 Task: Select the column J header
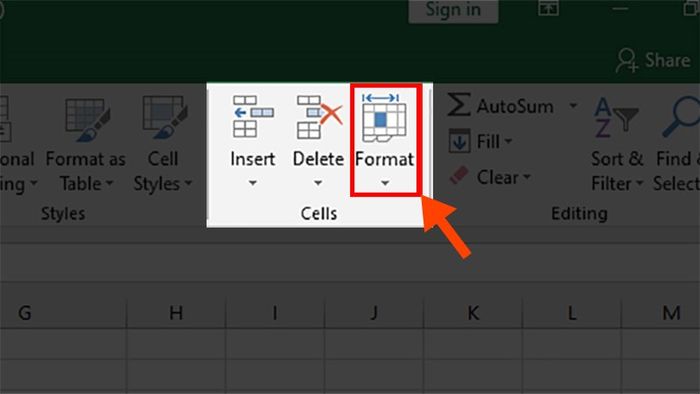374,313
